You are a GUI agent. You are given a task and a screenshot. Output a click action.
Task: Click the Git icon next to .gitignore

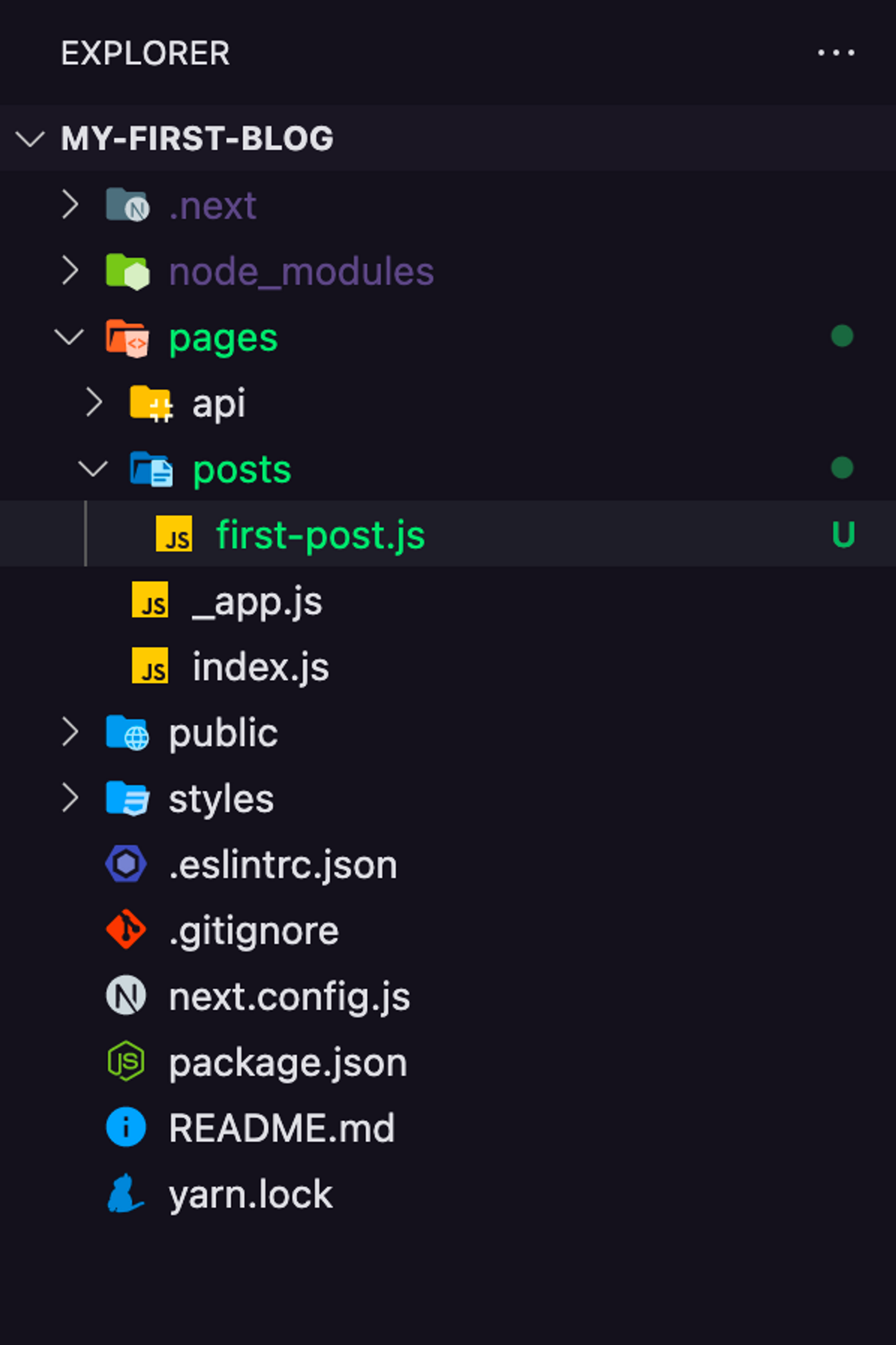point(127,929)
